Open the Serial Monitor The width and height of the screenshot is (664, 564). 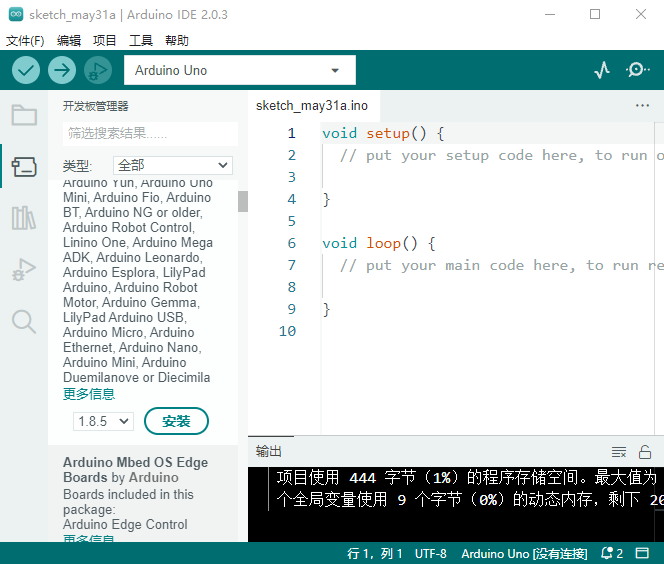click(637, 70)
